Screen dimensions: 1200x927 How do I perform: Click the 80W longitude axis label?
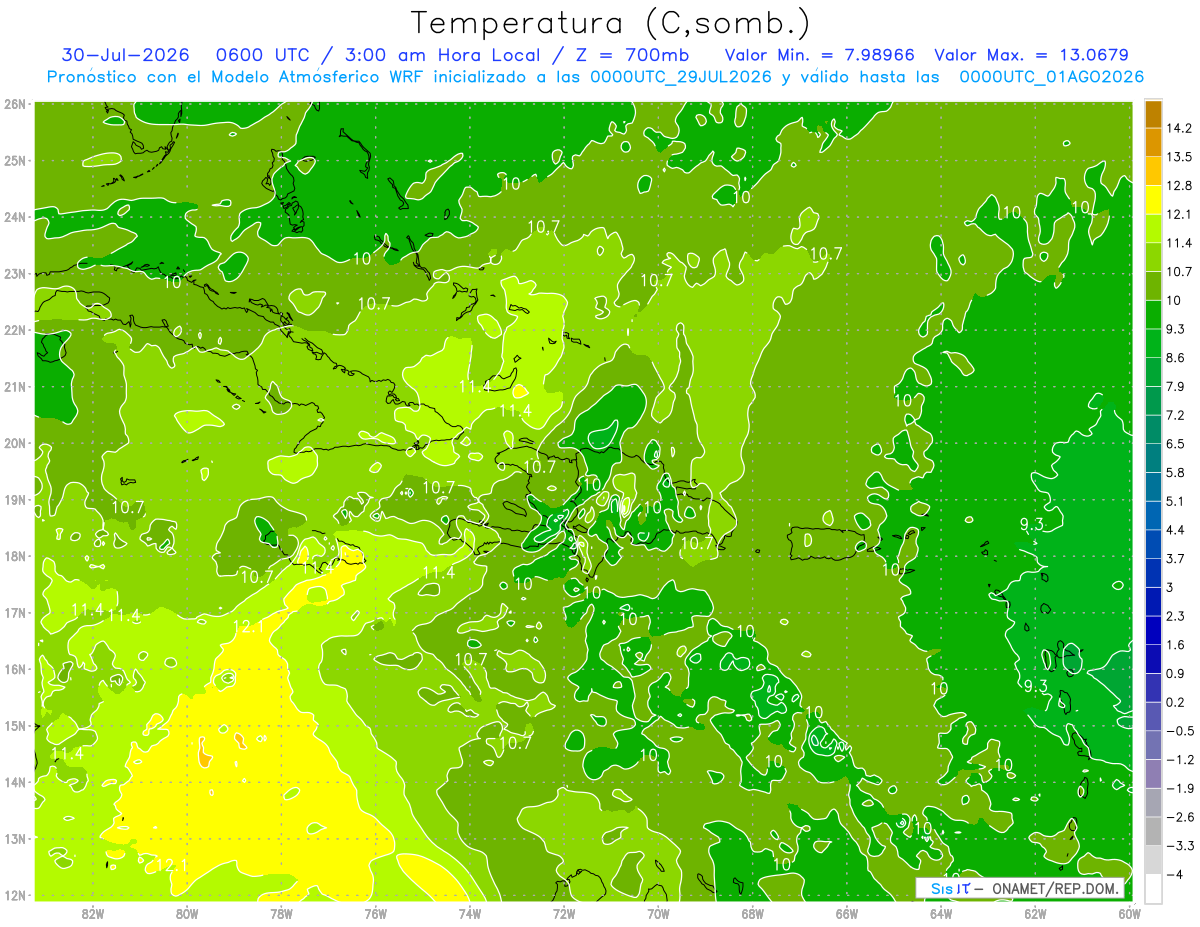187,913
